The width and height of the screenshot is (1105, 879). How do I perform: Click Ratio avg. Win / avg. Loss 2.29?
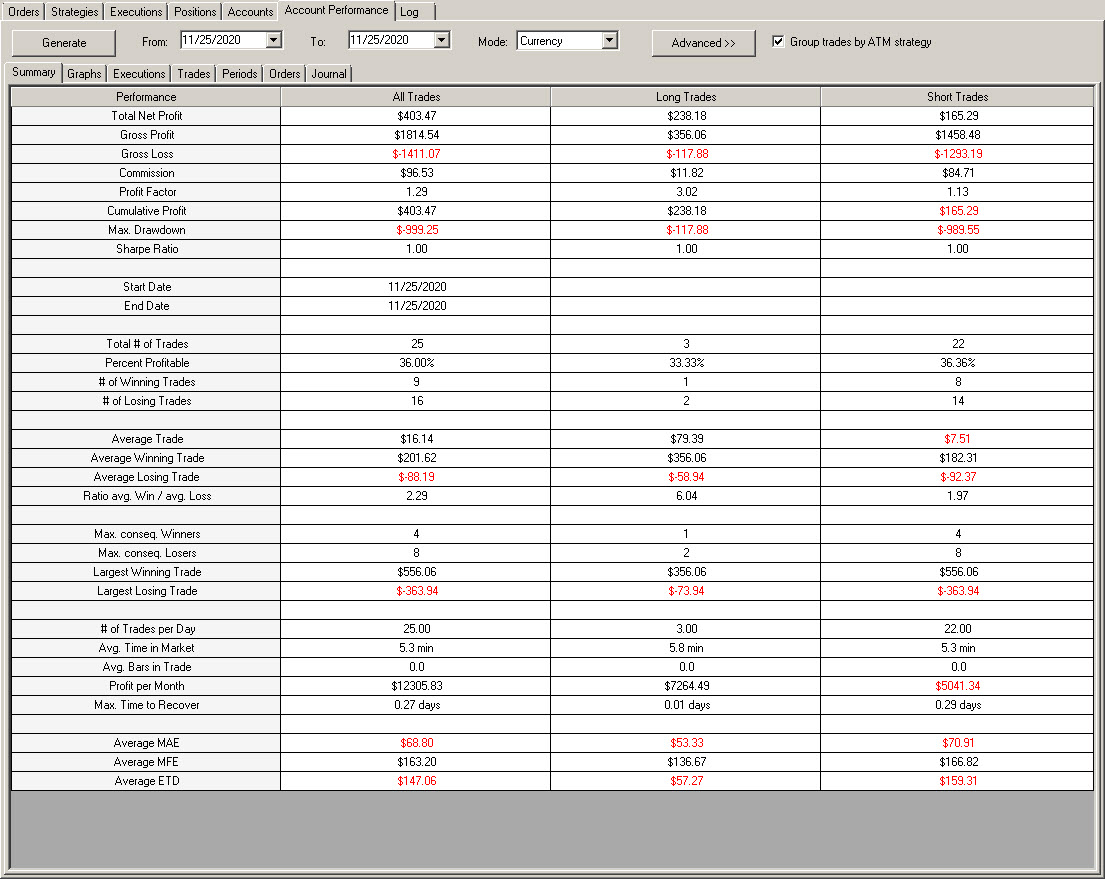pos(416,496)
